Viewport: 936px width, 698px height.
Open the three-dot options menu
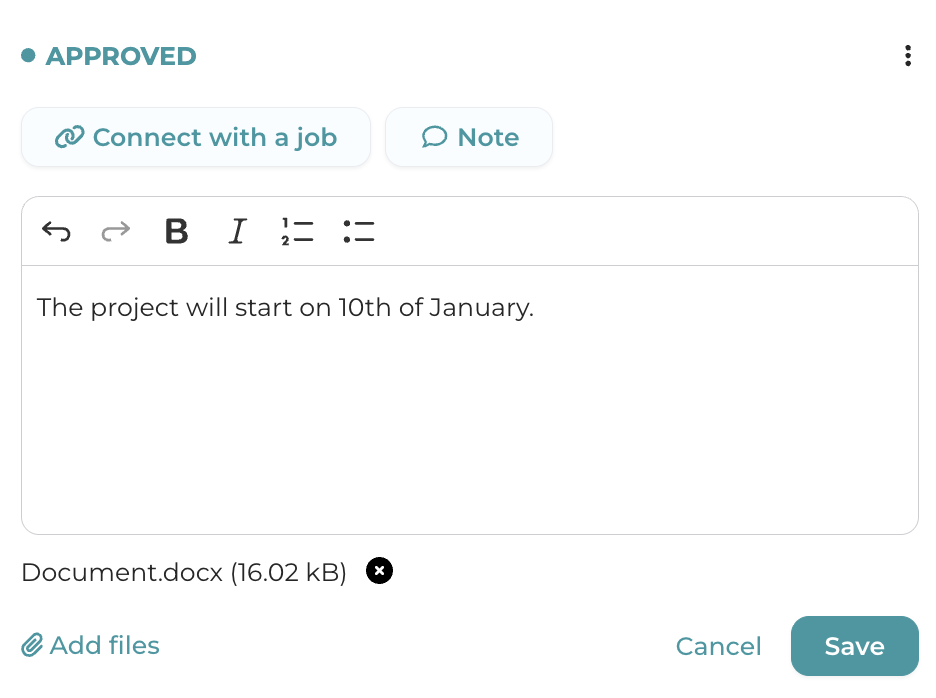coord(907,56)
